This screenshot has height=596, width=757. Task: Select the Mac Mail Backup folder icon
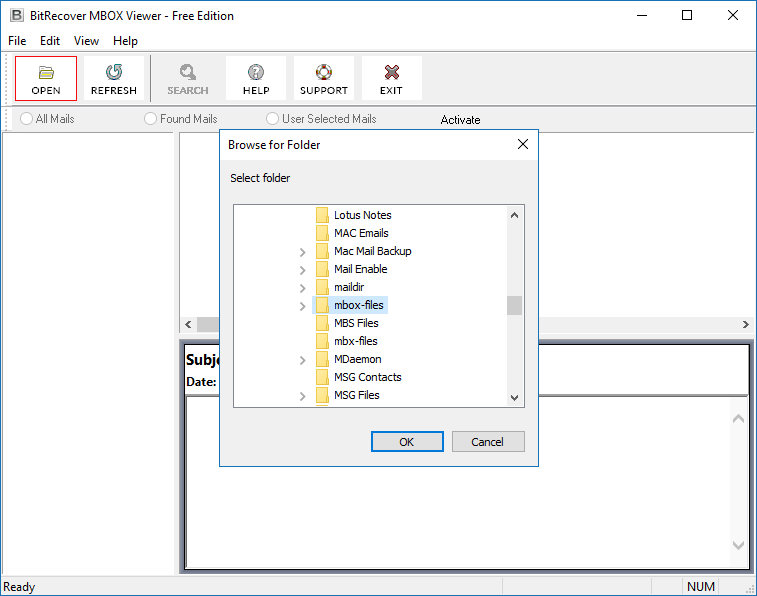(x=322, y=251)
